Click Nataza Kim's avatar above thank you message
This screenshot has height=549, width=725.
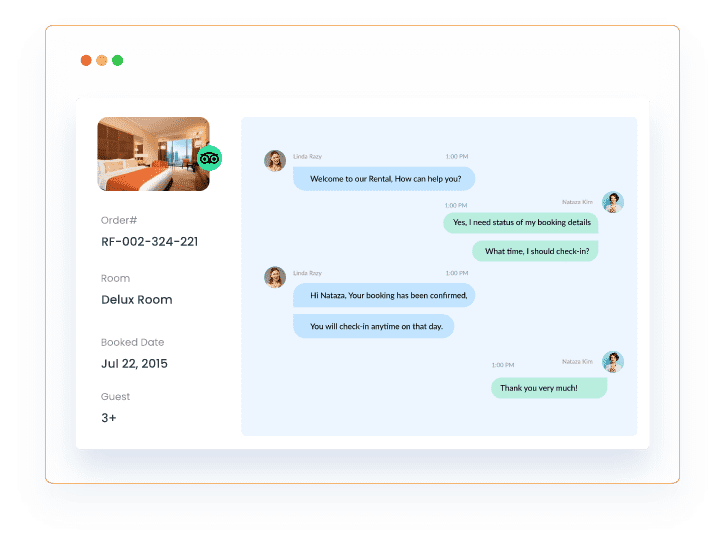(x=613, y=362)
